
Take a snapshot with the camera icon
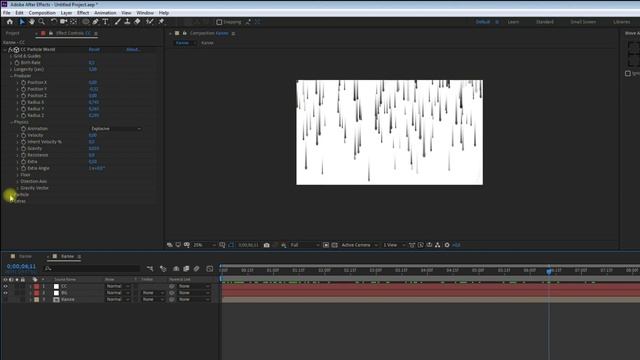tap(267, 245)
